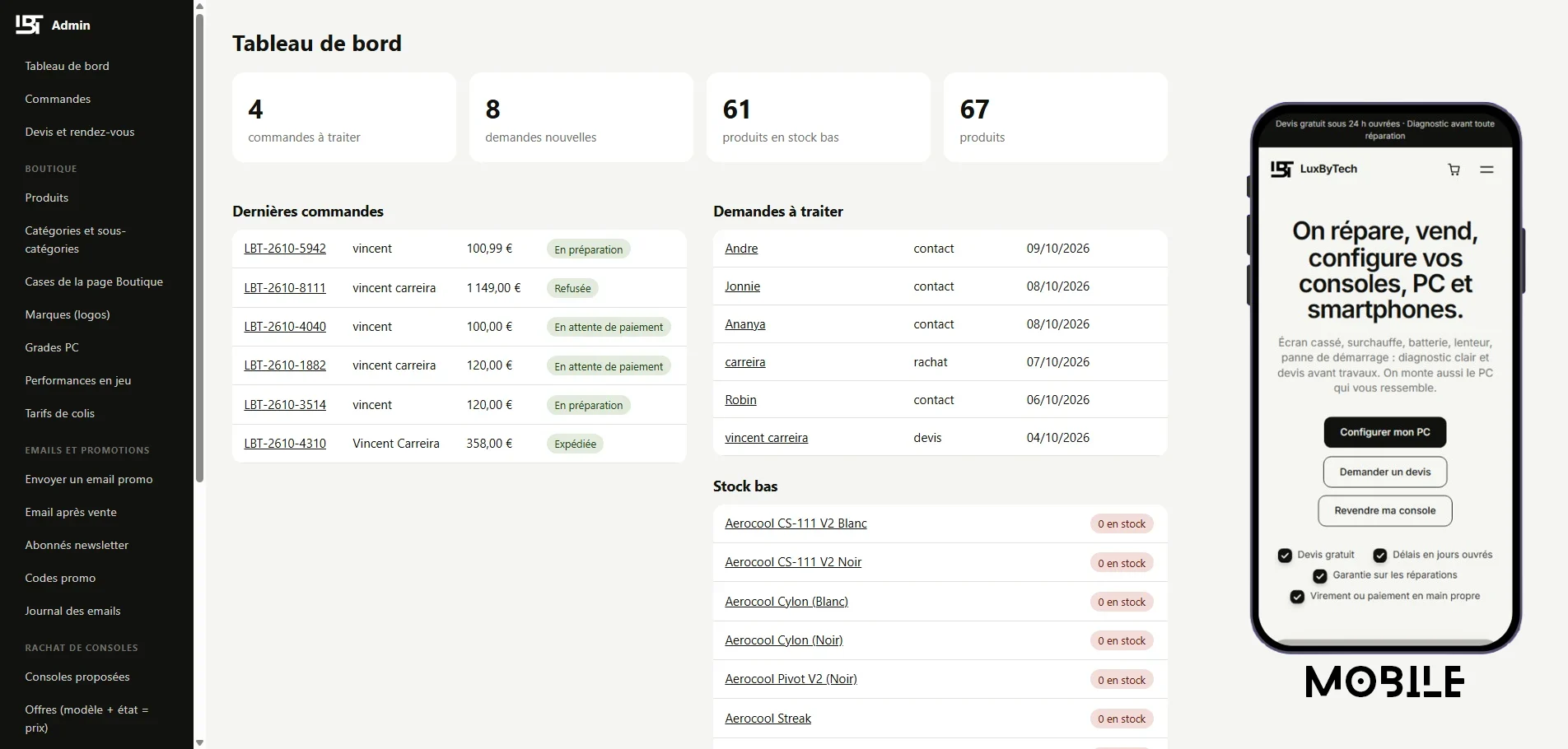Click the sidebar vertical scrollbar
The image size is (1568, 749).
click(x=199, y=247)
